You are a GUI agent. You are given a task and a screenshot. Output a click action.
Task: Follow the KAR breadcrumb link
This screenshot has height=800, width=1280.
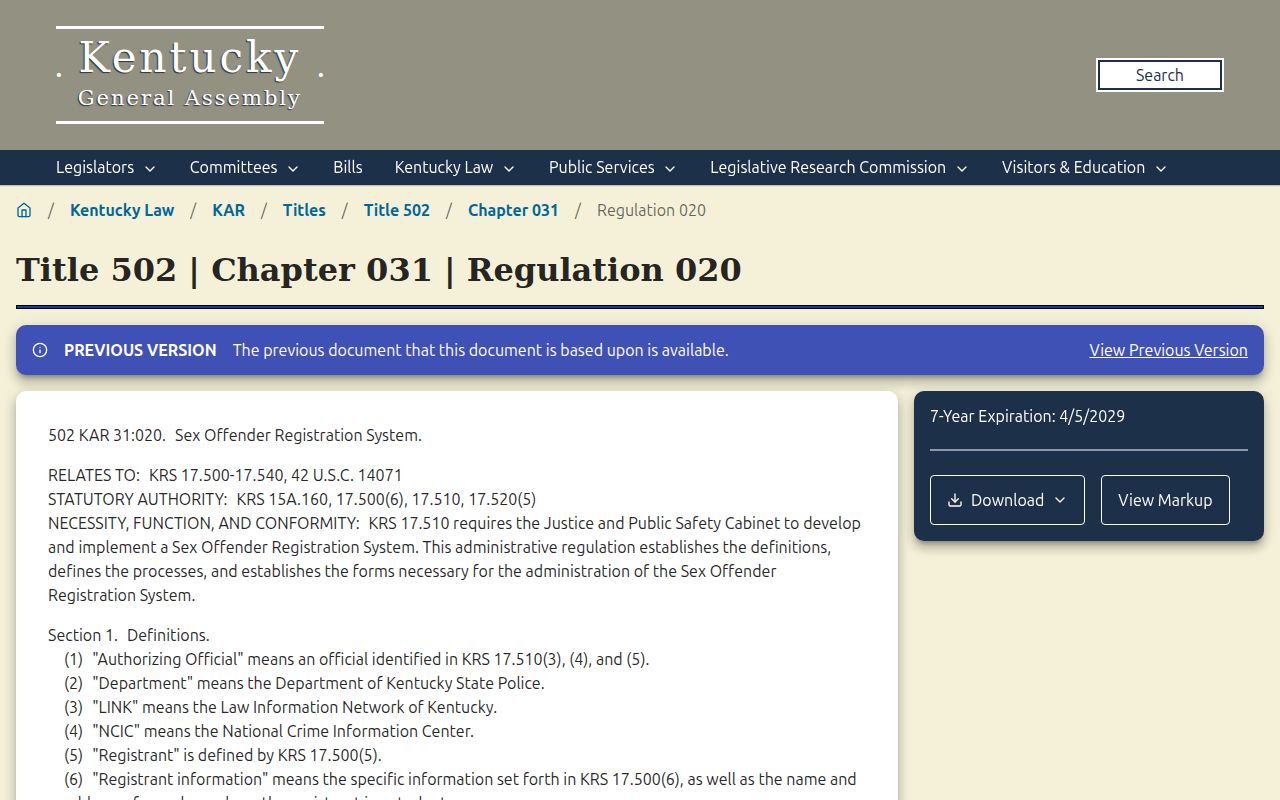228,210
